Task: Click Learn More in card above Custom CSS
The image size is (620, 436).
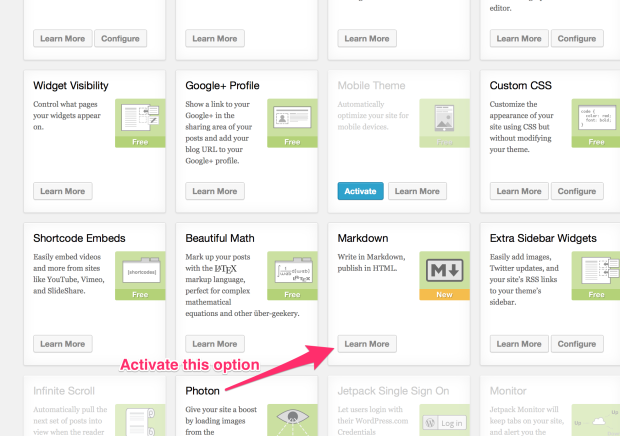Action: 519,38
